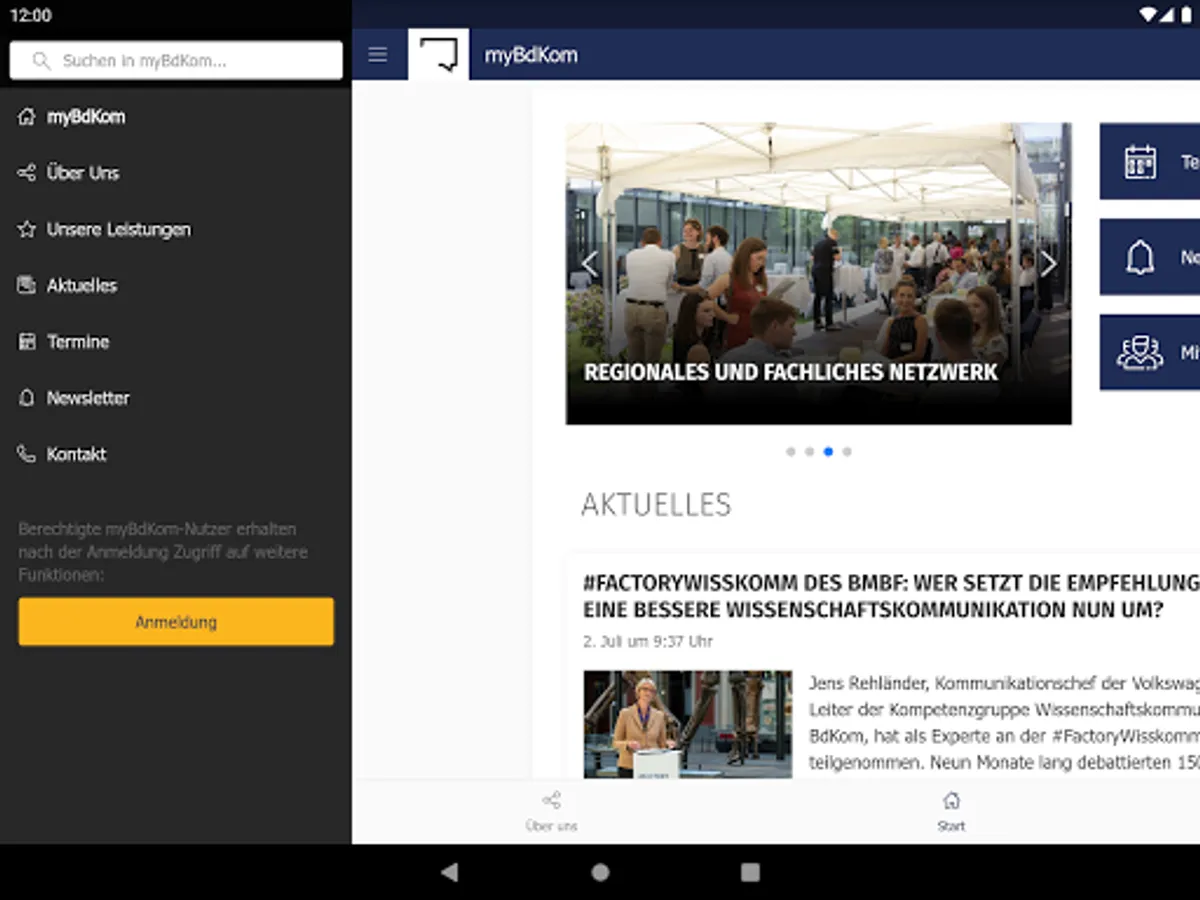Click the 12:00 clock in status bar

point(31,16)
